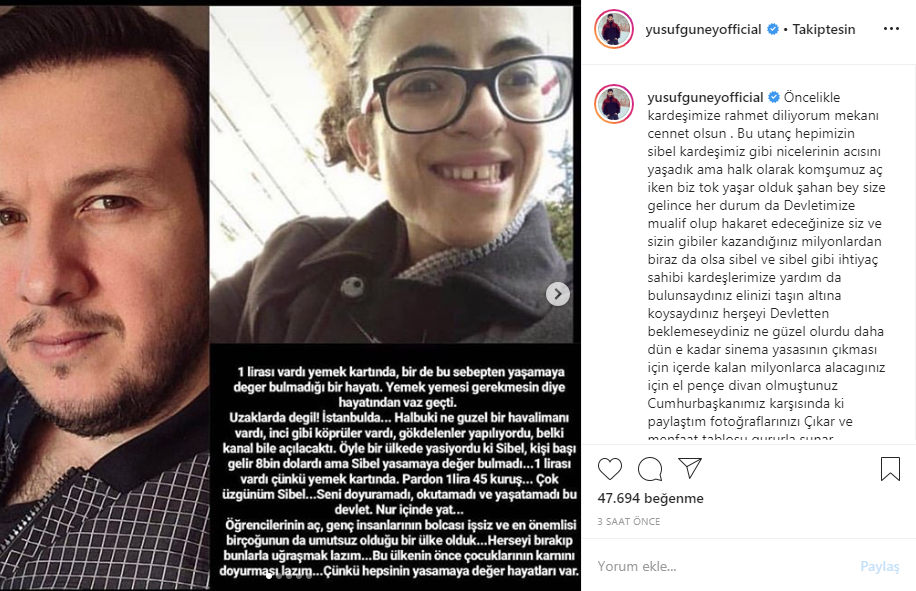Open the profile avatar in post header
This screenshot has height=591, width=916.
614,29
